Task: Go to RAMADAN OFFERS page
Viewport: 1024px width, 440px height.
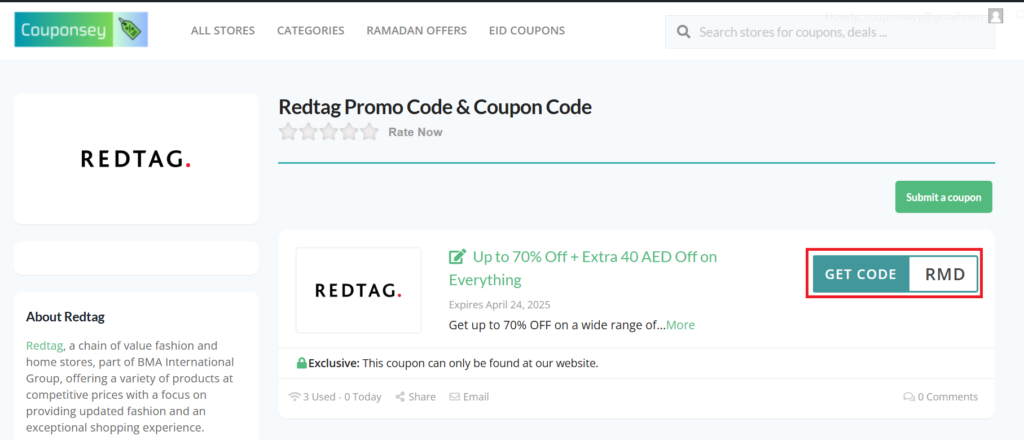Action: coord(416,30)
